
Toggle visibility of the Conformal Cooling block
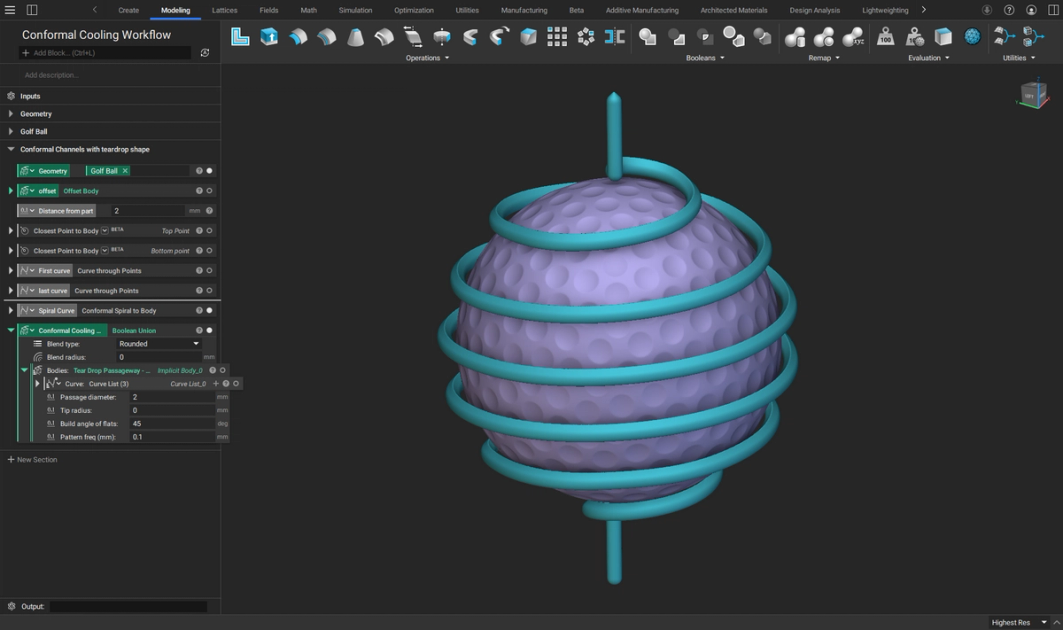click(209, 330)
